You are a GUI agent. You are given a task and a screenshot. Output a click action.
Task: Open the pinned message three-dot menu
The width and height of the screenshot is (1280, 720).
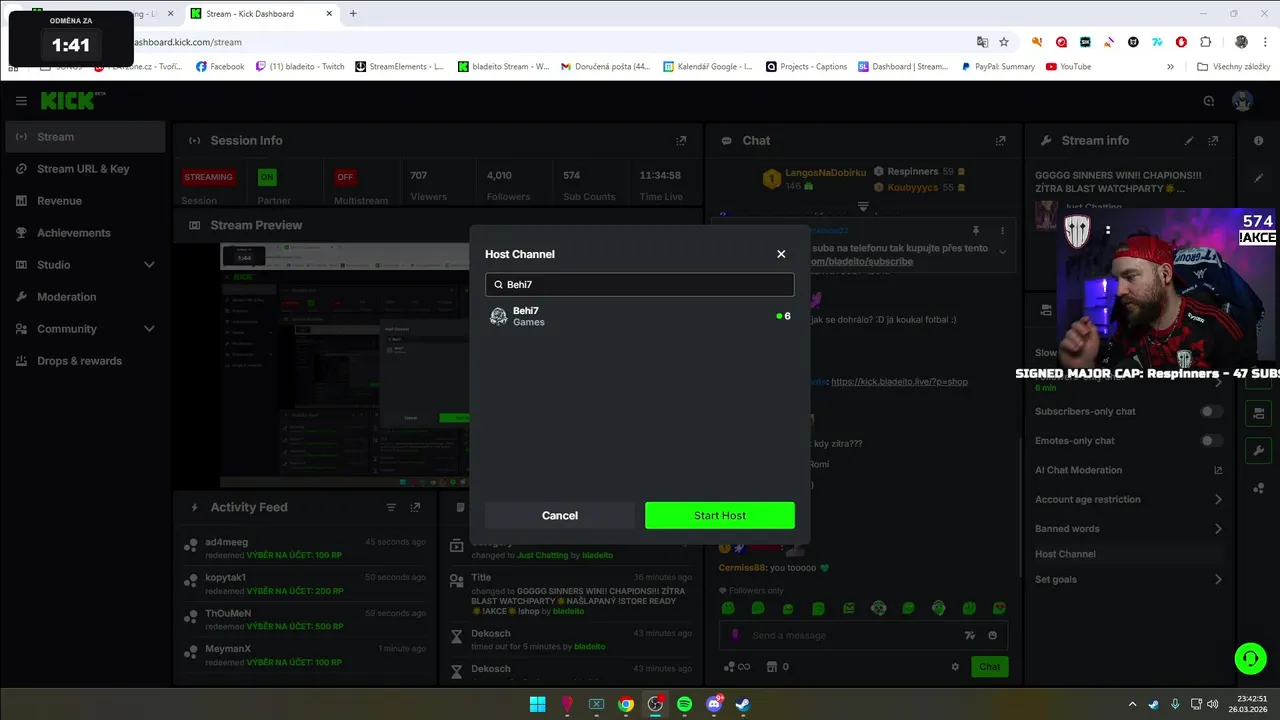pos(1002,231)
